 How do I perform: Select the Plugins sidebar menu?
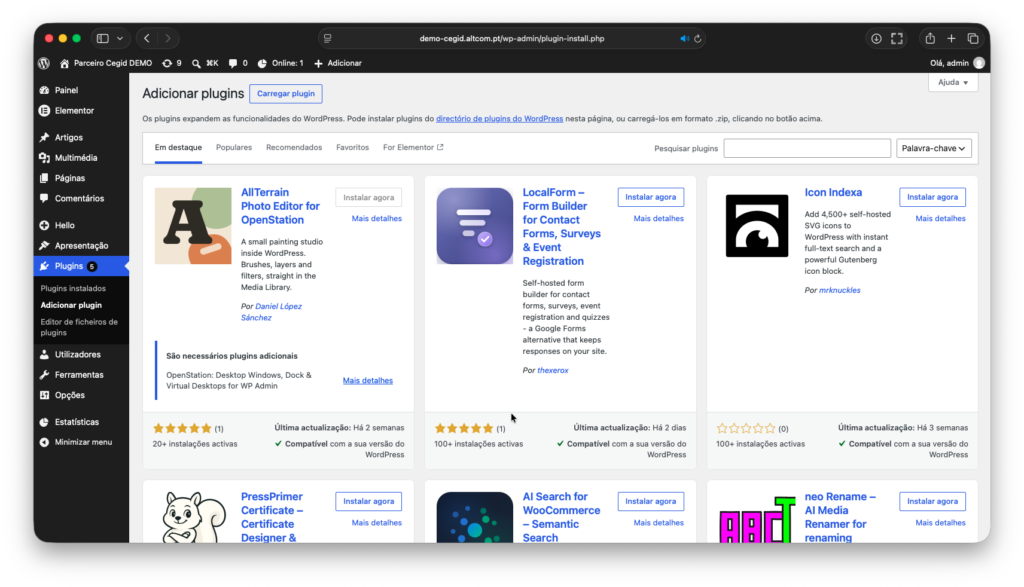tap(81, 266)
